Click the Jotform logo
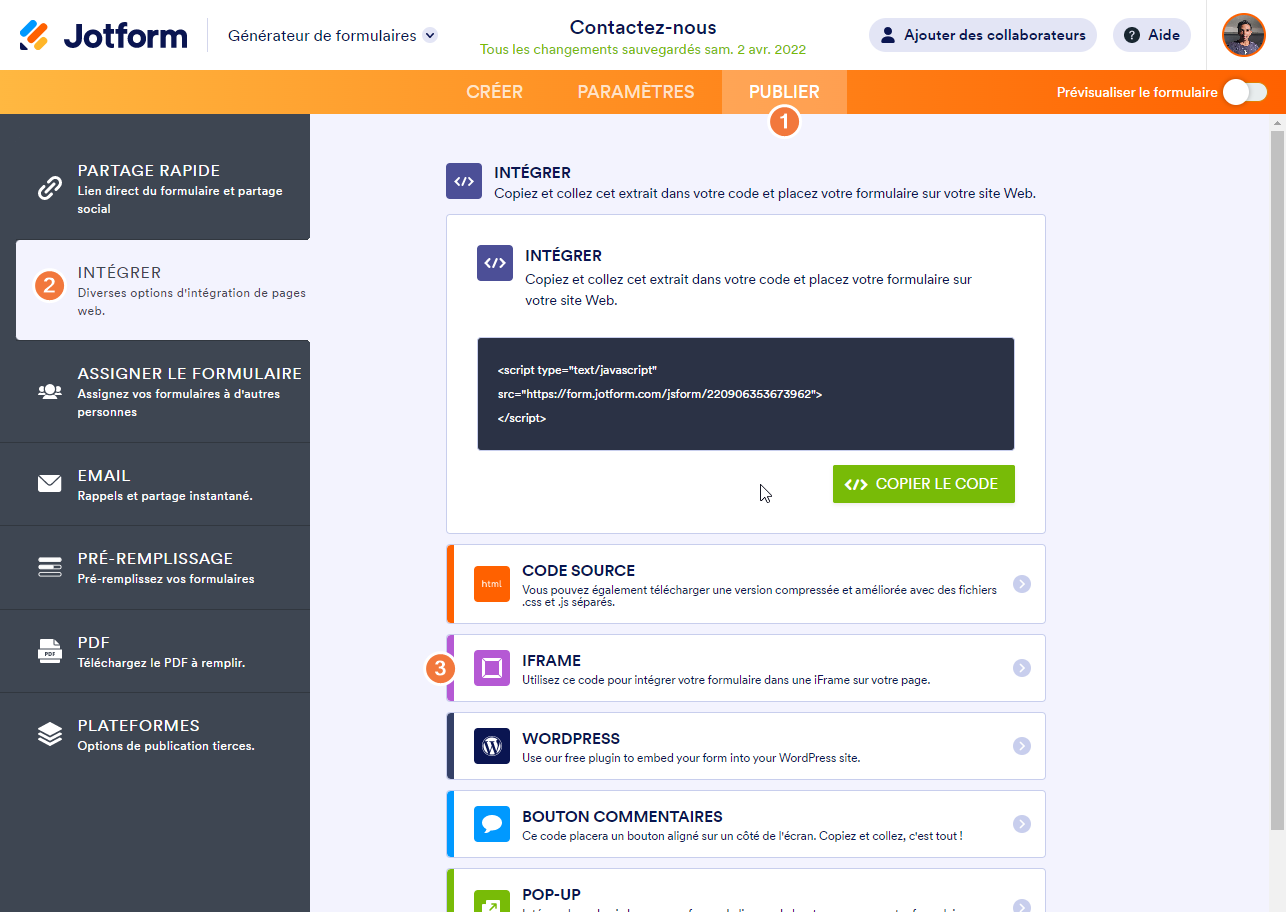Screen dimensions: 1286x912 pos(103,36)
